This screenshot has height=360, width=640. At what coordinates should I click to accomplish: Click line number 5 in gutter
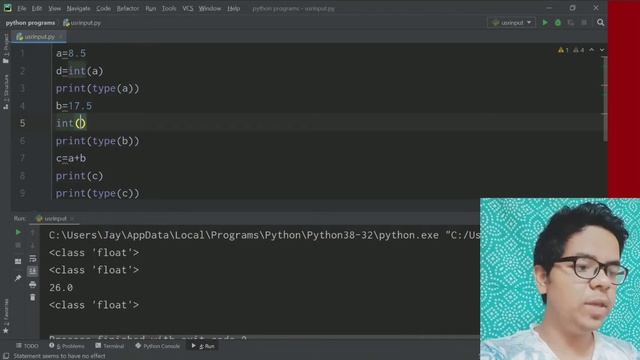coord(22,123)
